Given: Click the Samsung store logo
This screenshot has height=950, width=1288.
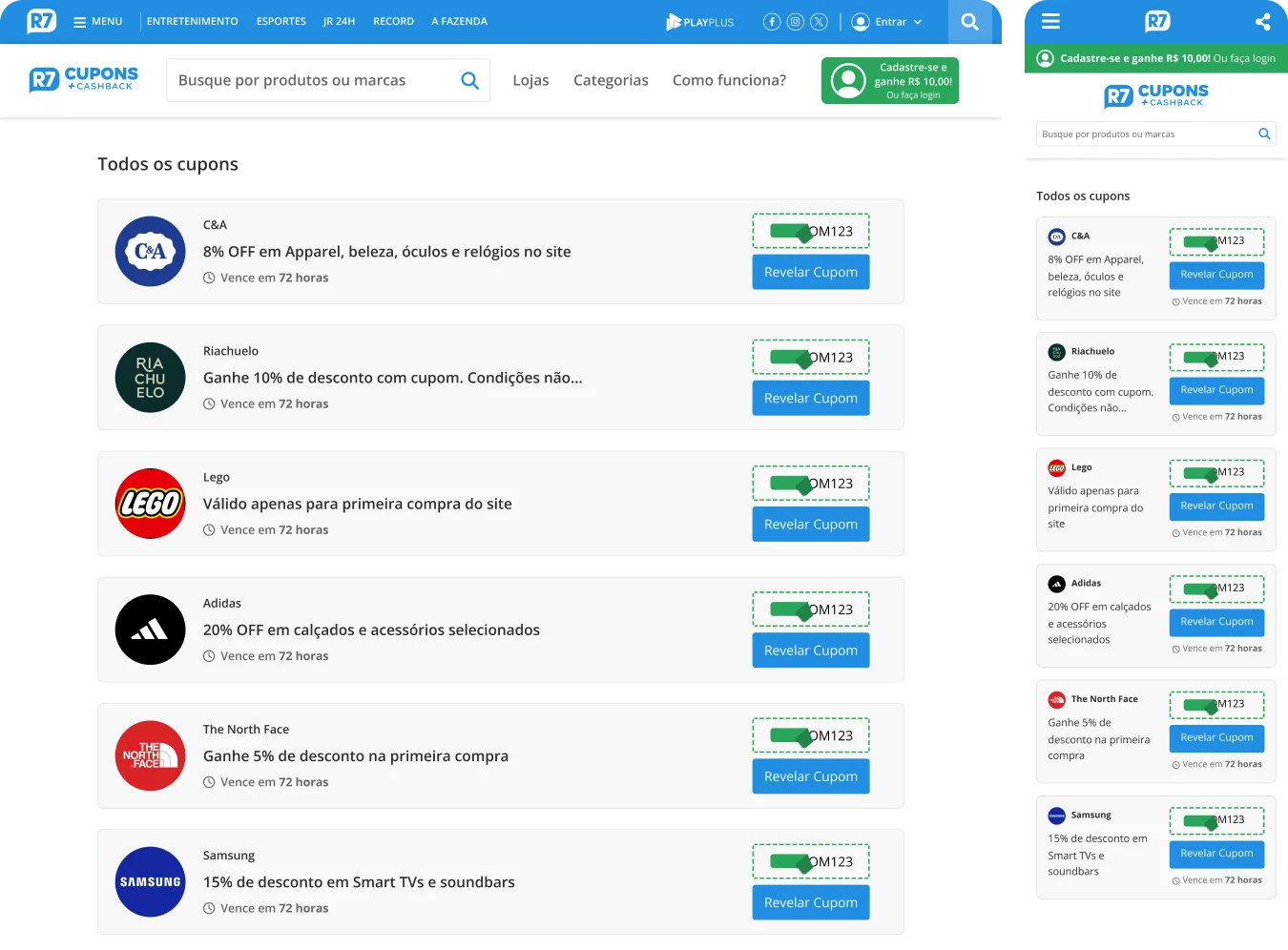Looking at the screenshot, I should [151, 882].
